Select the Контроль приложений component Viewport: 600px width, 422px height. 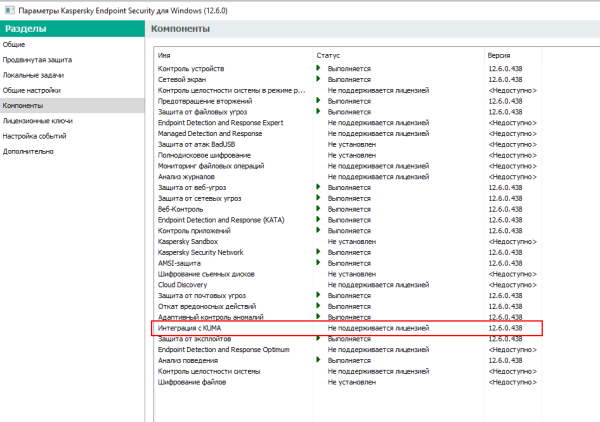347,231
